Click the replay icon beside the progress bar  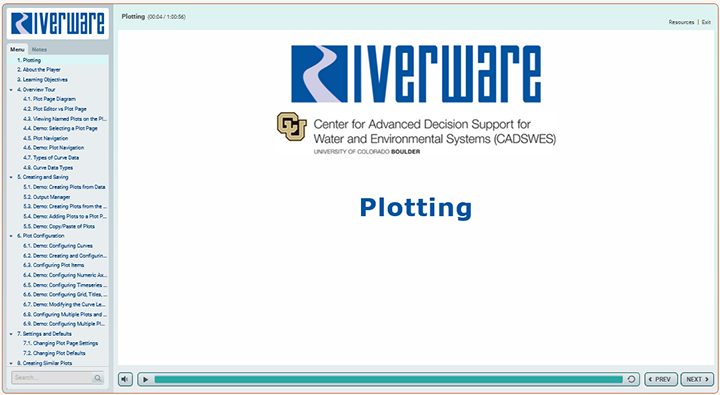pos(631,379)
